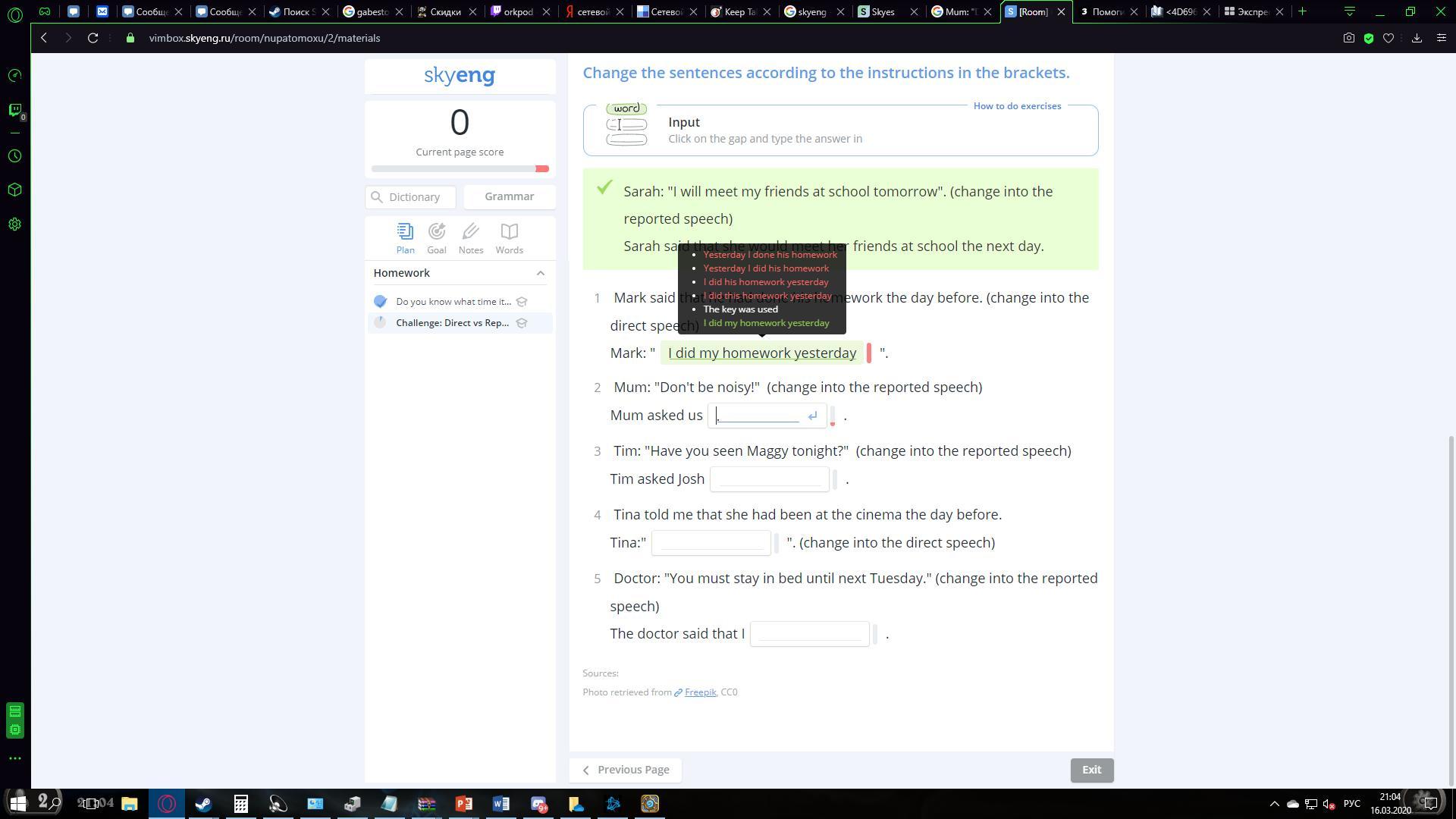Open the Words book icon

pyautogui.click(x=509, y=232)
